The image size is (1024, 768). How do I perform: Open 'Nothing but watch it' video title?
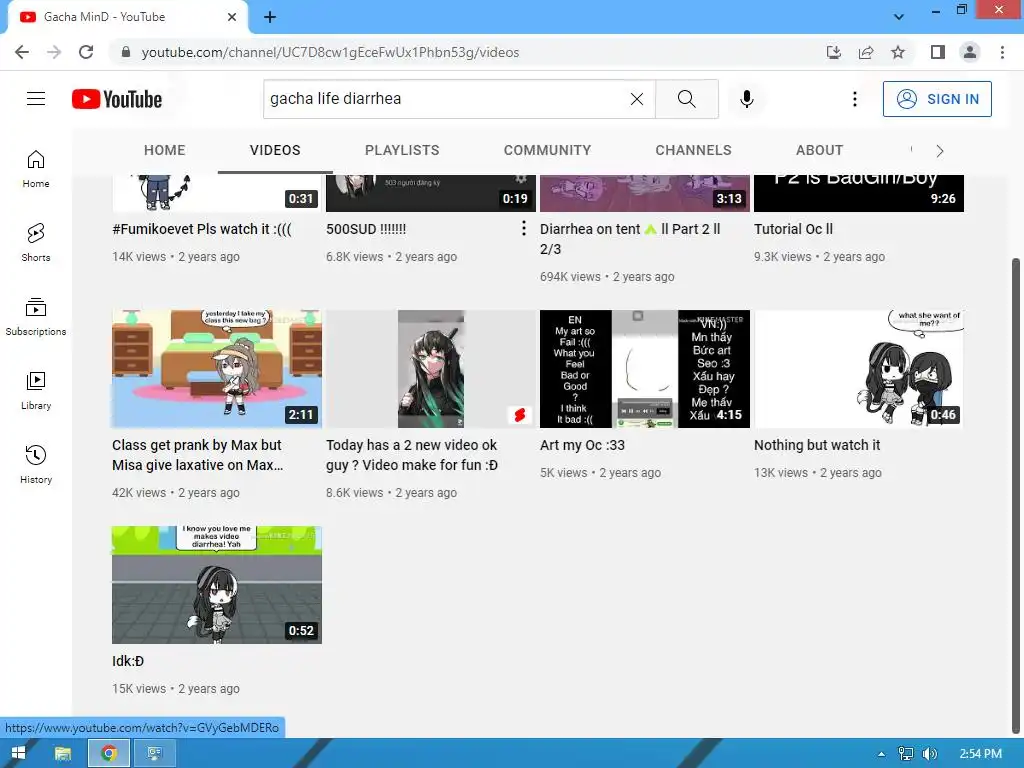coord(817,445)
